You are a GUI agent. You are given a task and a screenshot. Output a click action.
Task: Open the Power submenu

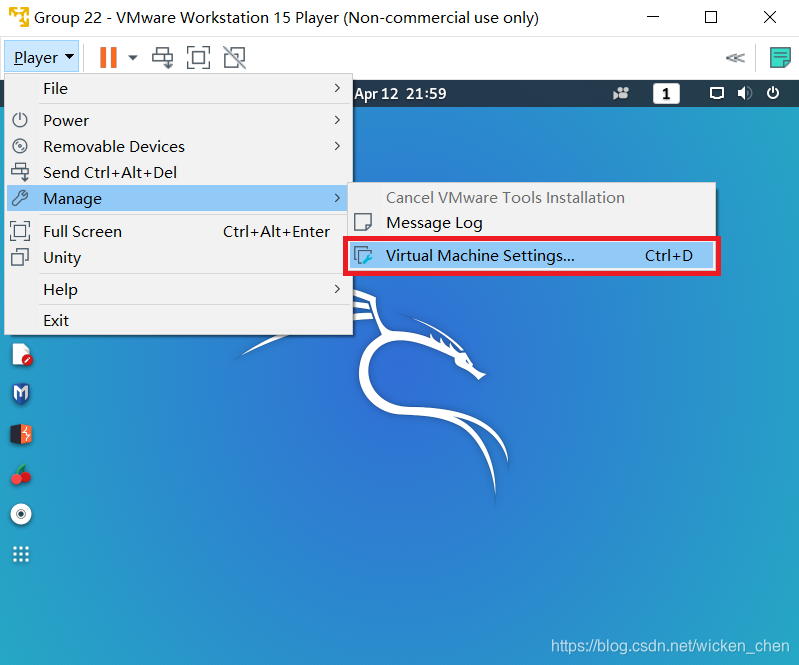(178, 120)
